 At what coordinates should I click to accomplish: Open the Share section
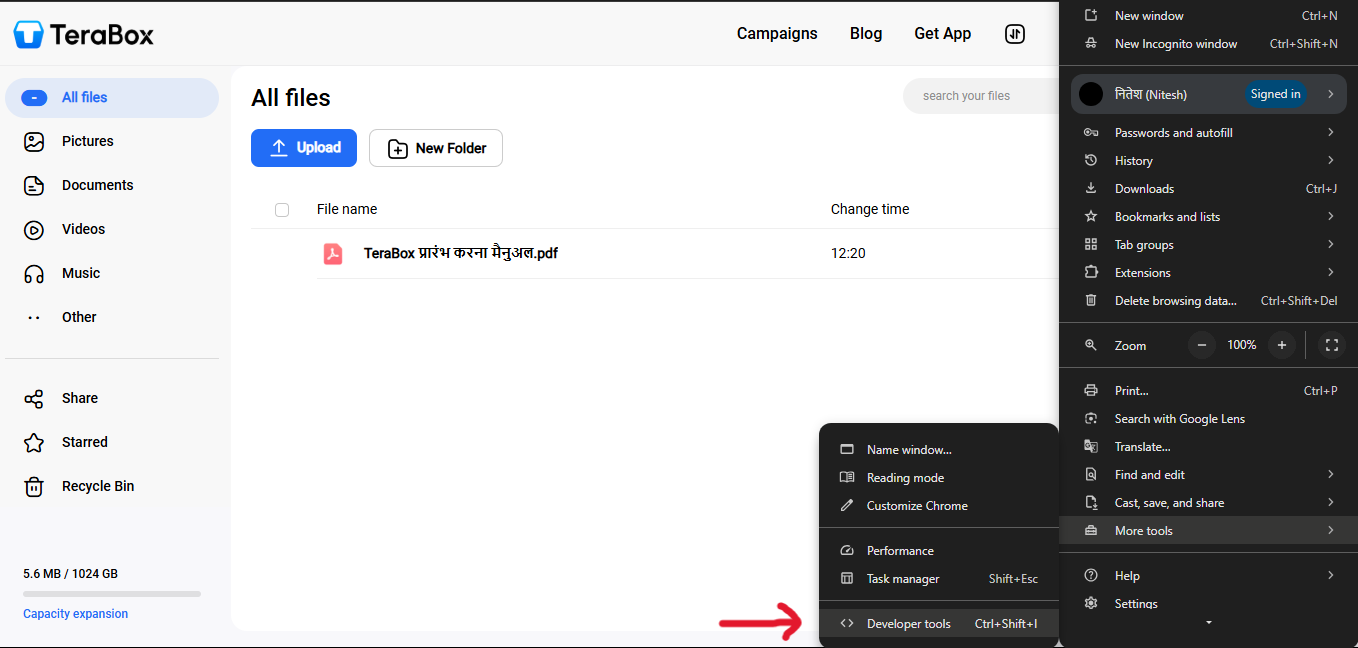pos(79,398)
